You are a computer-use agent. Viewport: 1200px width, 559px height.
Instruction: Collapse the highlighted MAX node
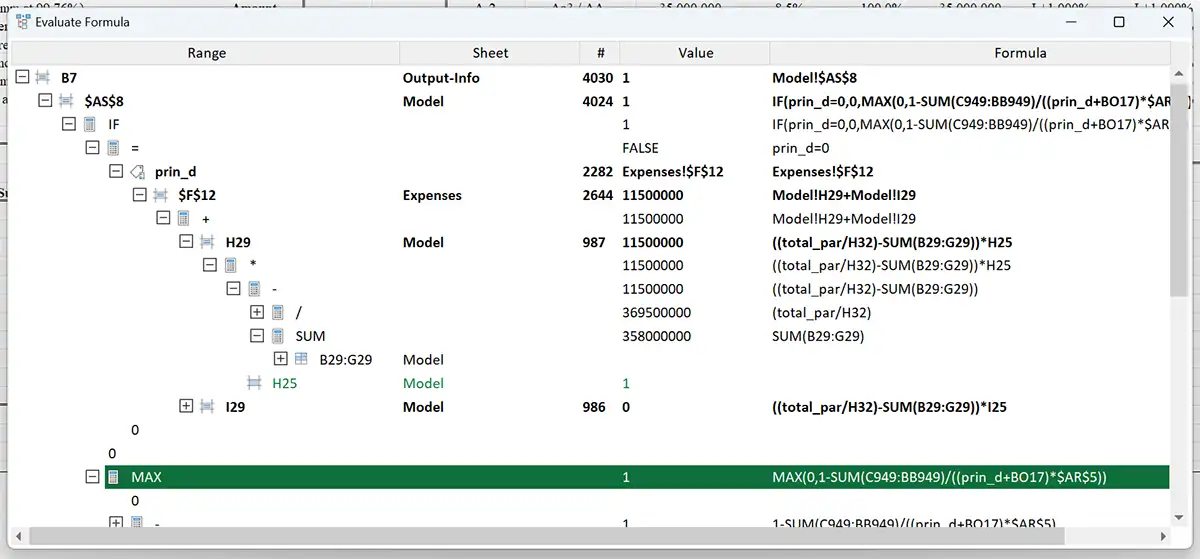pos(92,477)
